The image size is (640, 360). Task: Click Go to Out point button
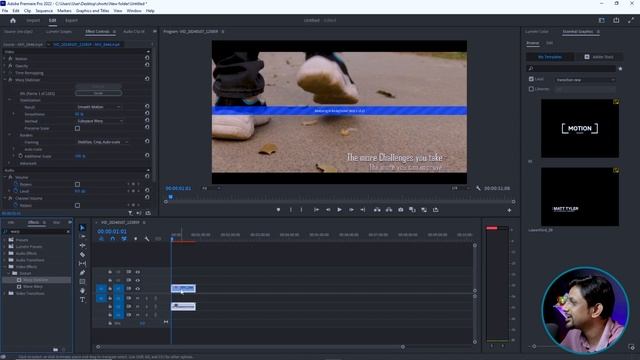pos(363,210)
